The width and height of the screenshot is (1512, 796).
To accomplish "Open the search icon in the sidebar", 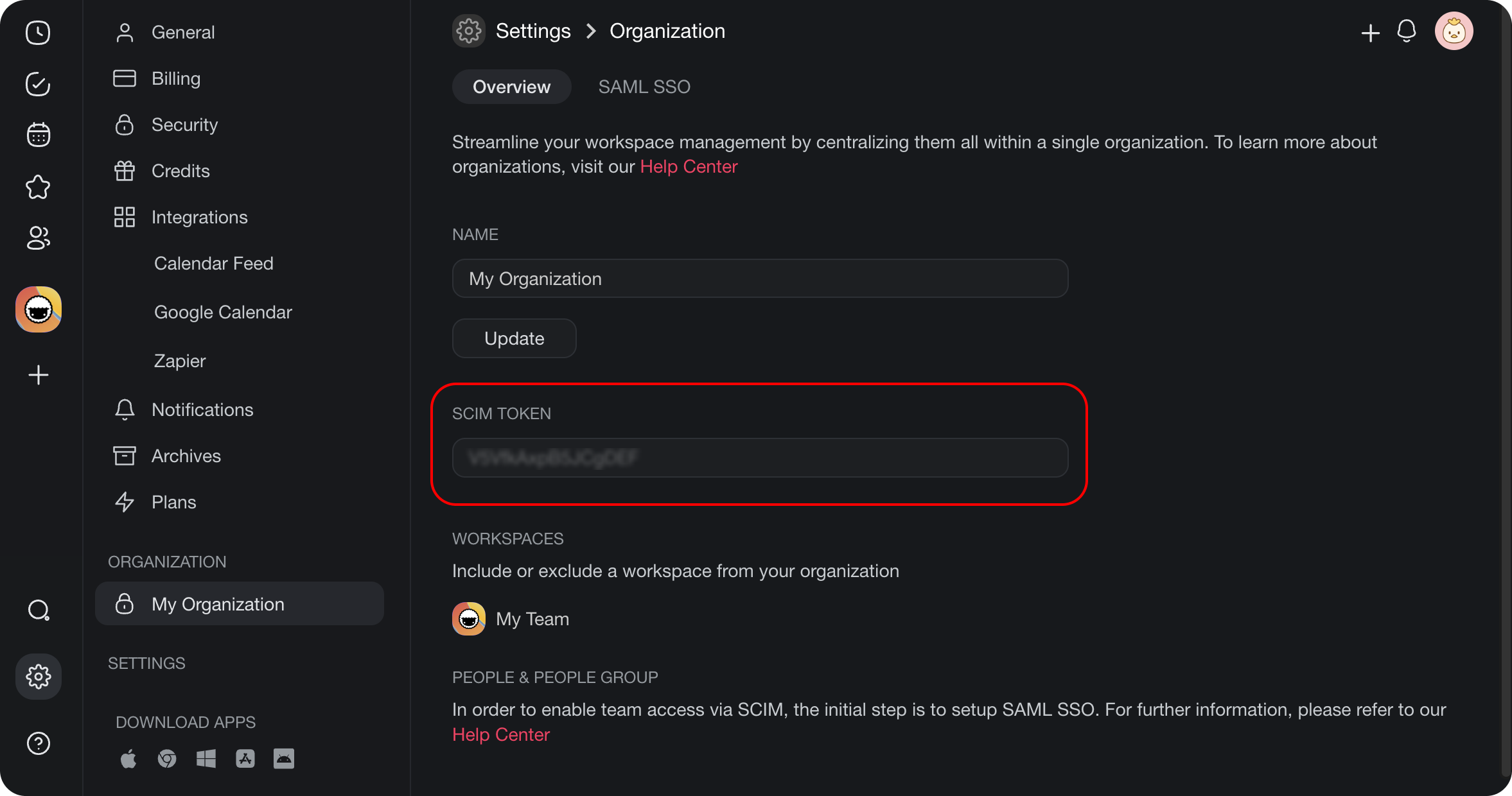I will (39, 610).
